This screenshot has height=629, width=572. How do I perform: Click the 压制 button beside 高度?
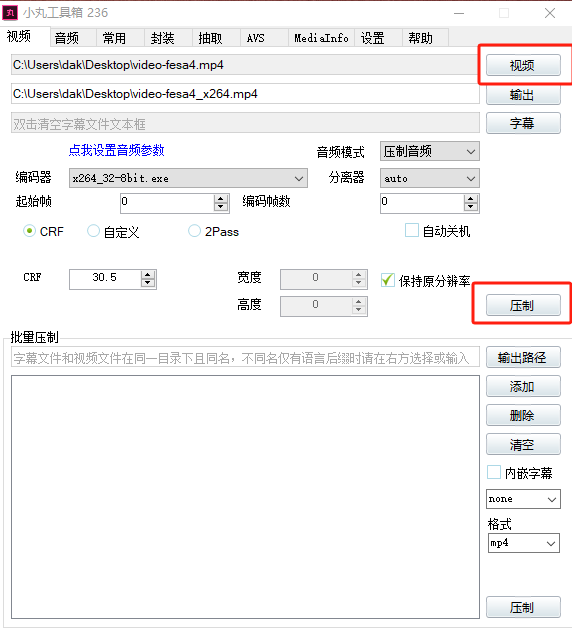[x=523, y=305]
